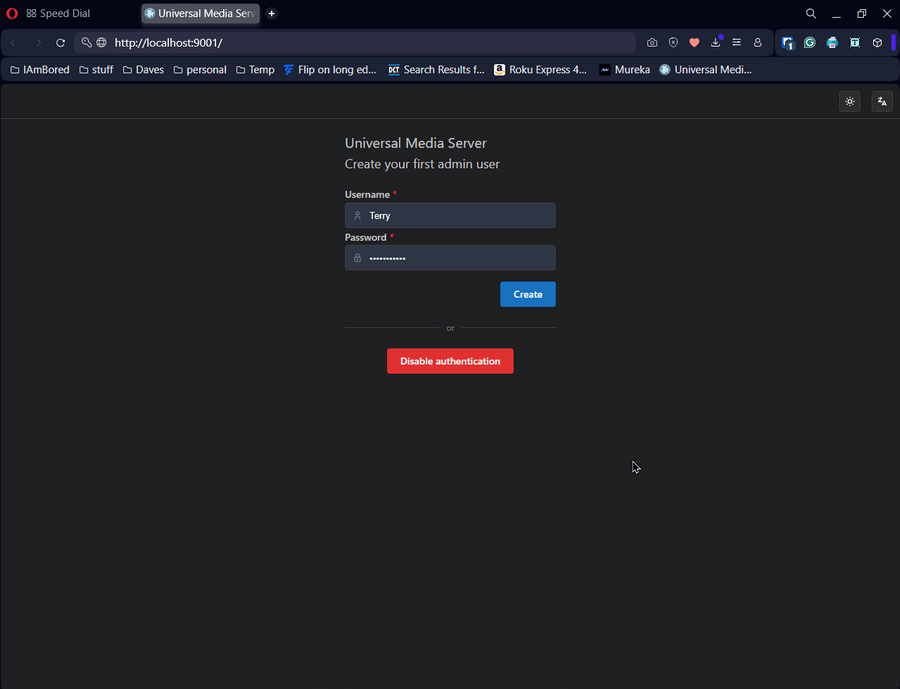Open the personal bookmarks folder
900x689 pixels.
pos(200,69)
